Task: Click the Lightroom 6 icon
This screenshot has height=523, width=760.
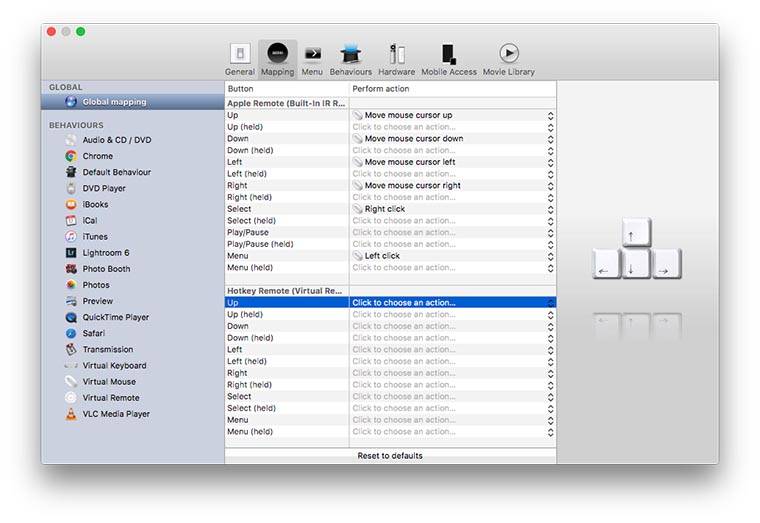Action: tap(71, 253)
